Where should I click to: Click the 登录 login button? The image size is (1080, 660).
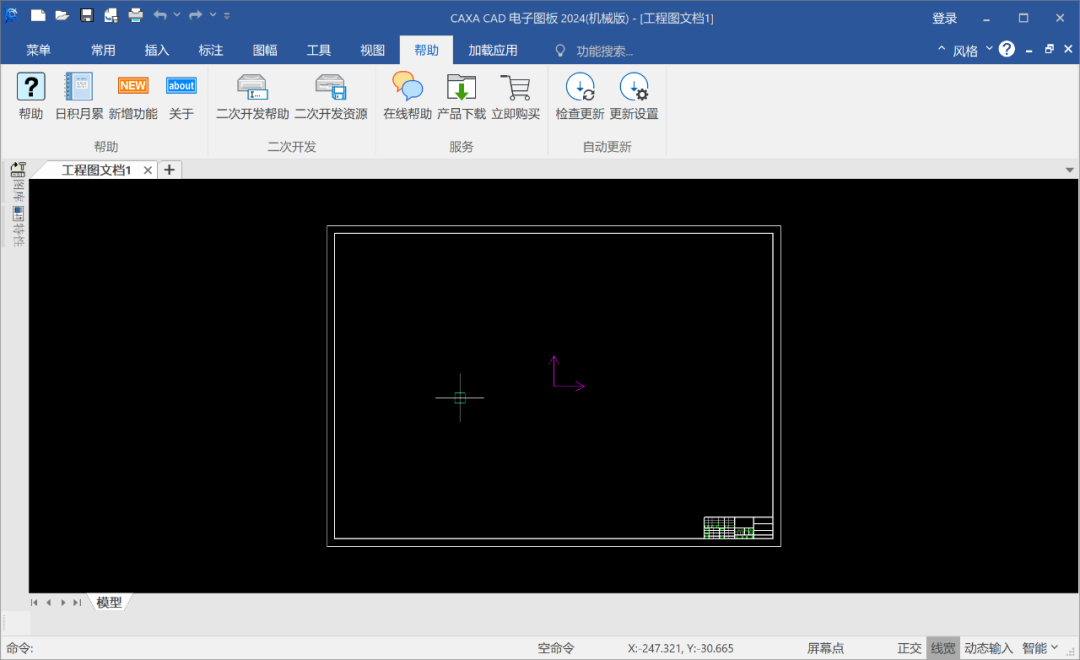click(x=944, y=19)
